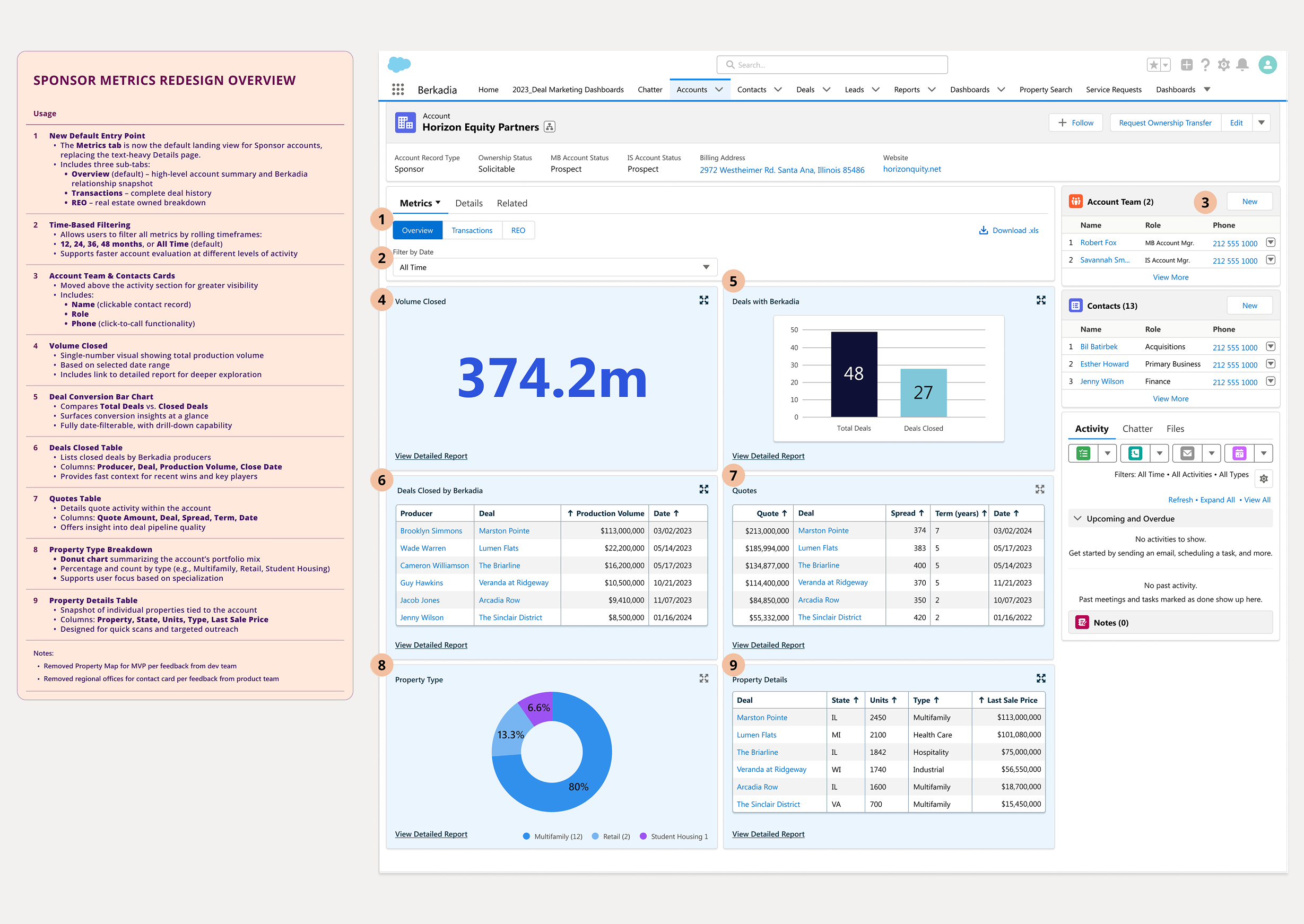1304x924 pixels.
Task: Open the dropdown arrow beside the new task icon
Action: [1107, 454]
